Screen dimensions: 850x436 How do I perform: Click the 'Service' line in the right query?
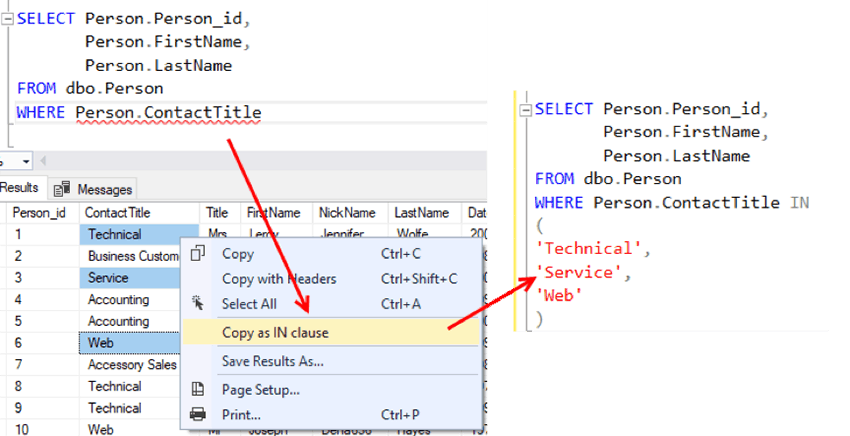click(579, 270)
